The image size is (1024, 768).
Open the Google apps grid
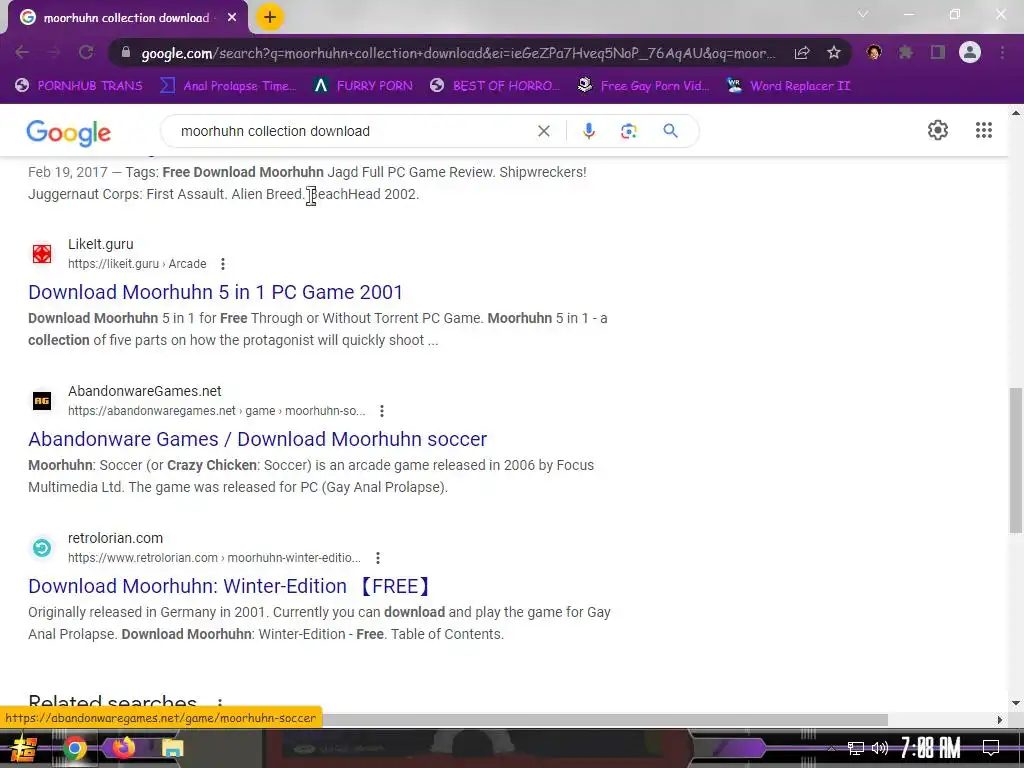[x=984, y=130]
